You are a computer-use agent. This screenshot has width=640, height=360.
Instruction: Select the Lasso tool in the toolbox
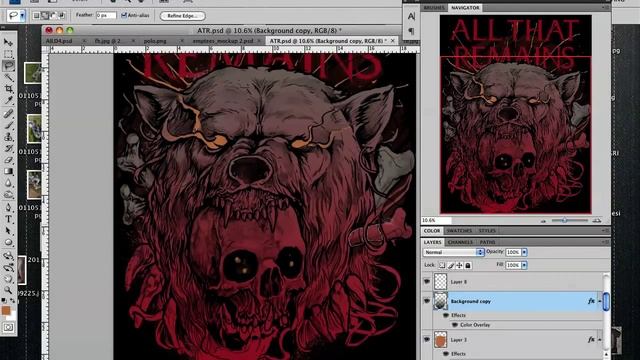[x=8, y=65]
